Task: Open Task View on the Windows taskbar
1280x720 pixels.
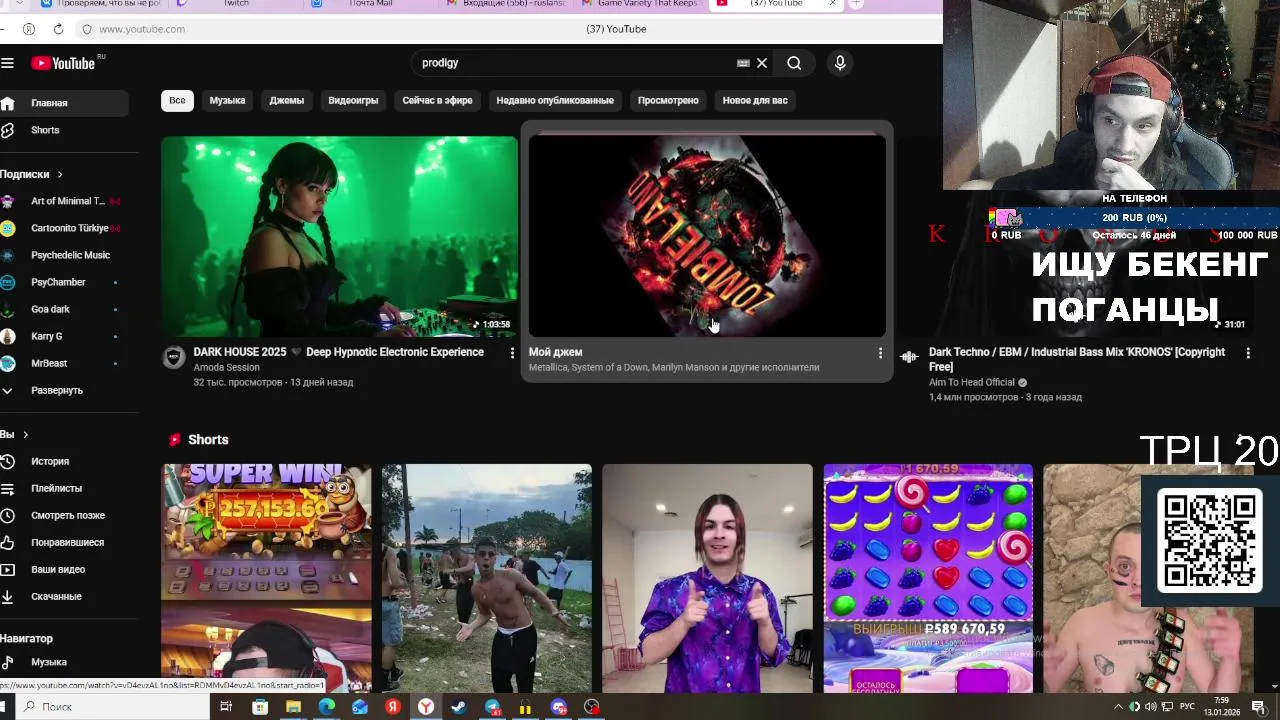Action: coord(226,707)
